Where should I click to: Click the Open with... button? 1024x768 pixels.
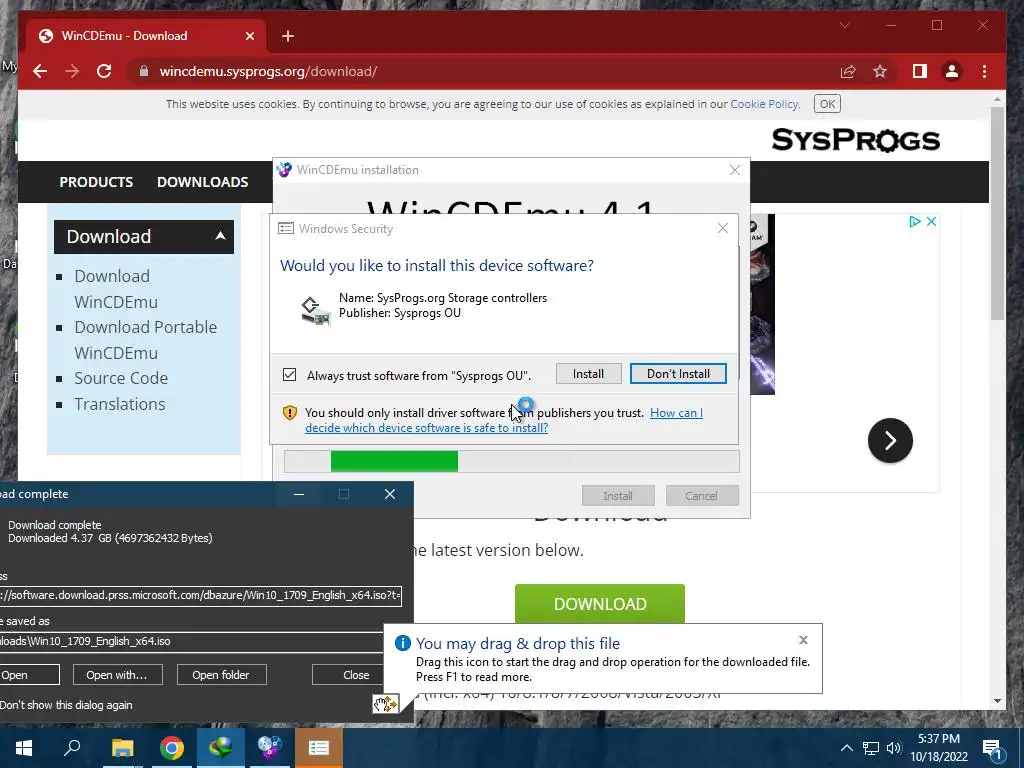tap(116, 675)
